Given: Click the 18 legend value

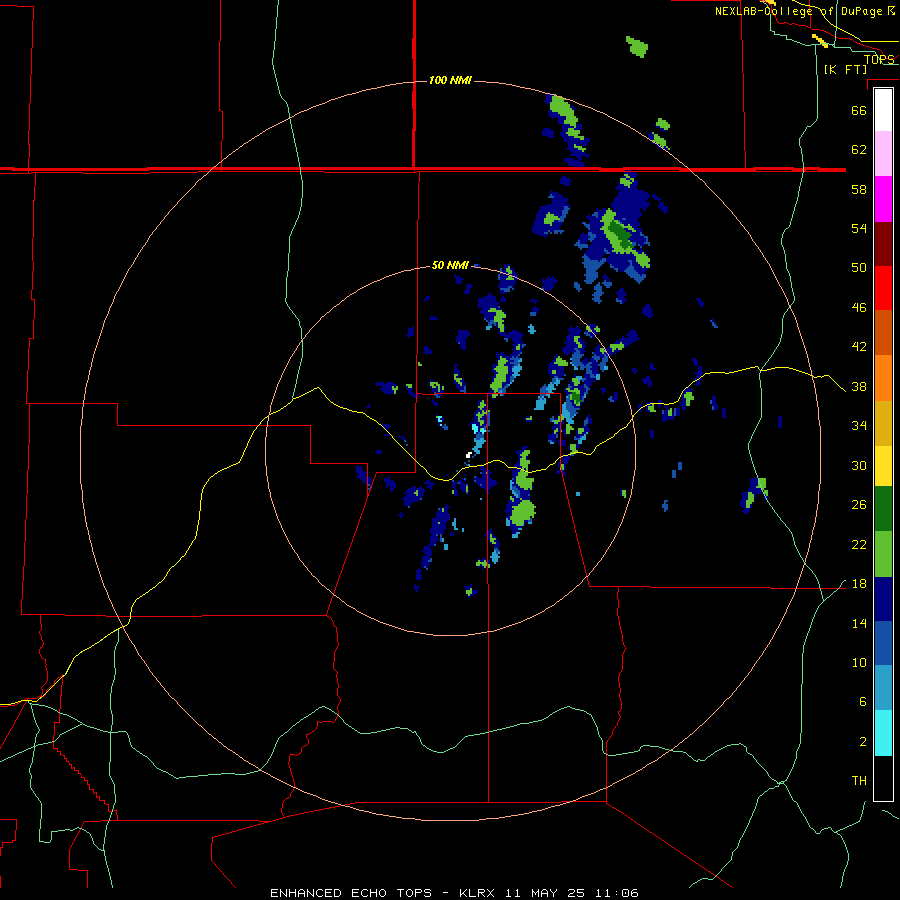Looking at the screenshot, I should tap(859, 584).
